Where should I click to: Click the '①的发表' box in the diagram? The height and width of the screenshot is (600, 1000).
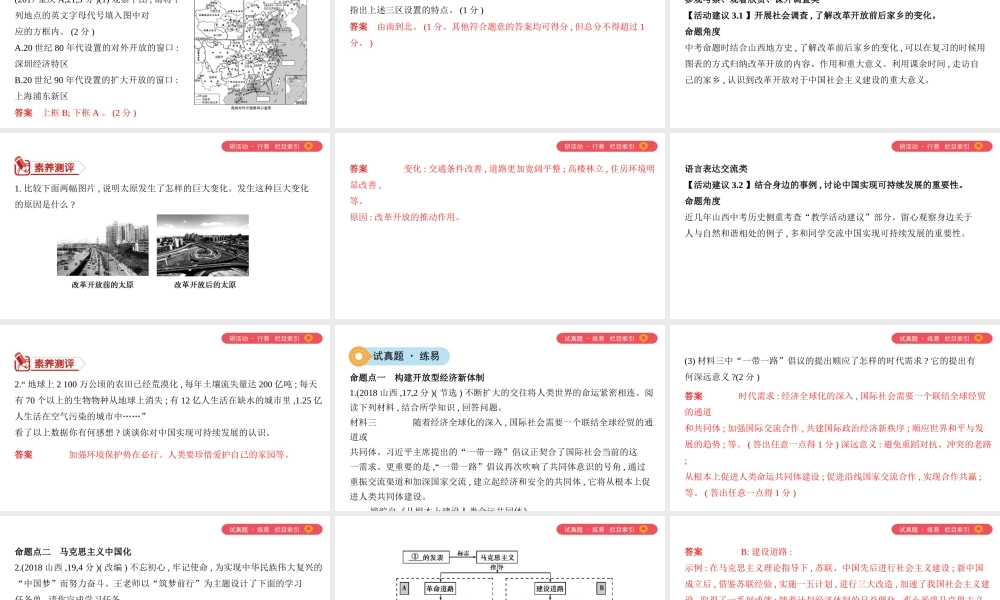pyautogui.click(x=427, y=557)
